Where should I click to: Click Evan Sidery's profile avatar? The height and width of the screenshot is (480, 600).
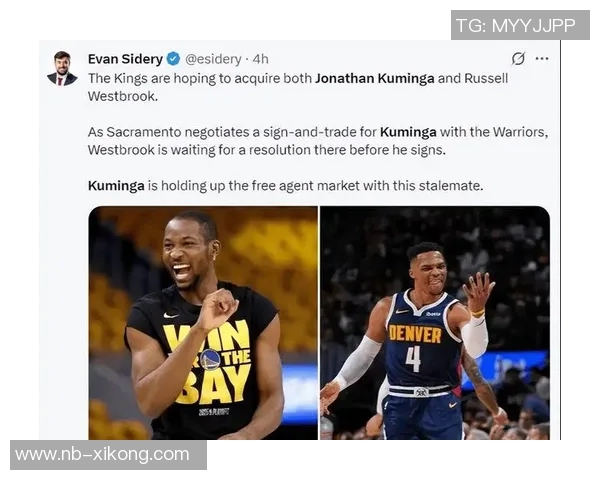click(x=62, y=68)
